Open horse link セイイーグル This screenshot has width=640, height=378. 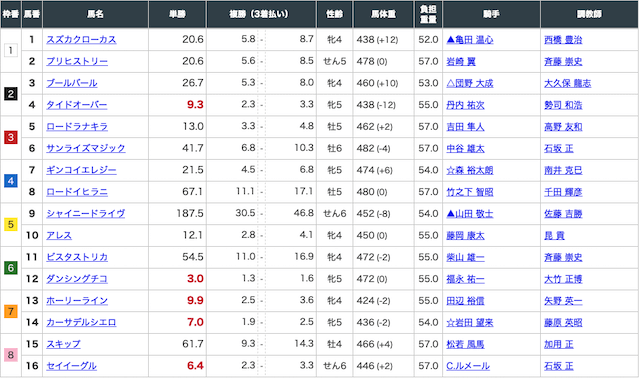(x=71, y=366)
